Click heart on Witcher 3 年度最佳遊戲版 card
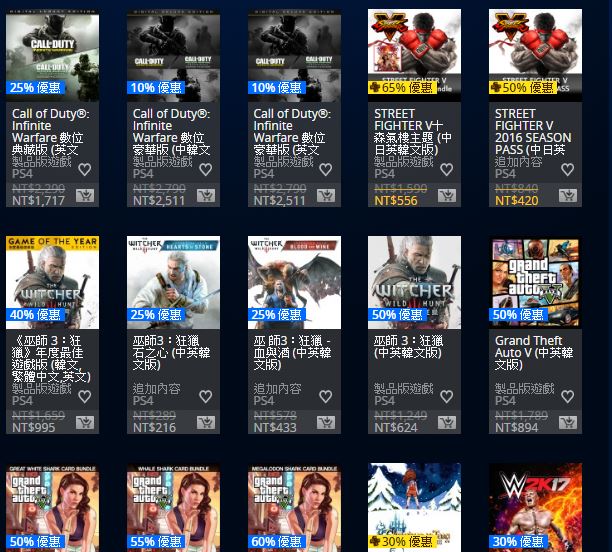This screenshot has height=552, width=612. [85, 397]
